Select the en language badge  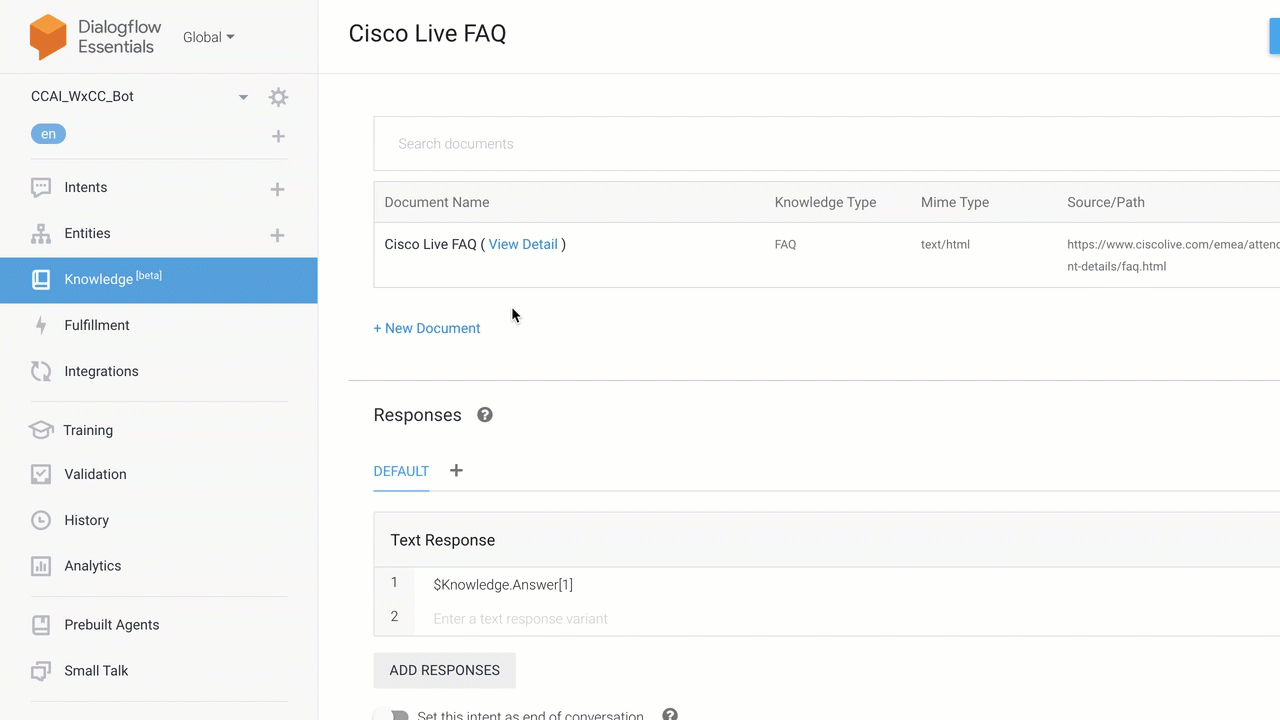tap(48, 134)
